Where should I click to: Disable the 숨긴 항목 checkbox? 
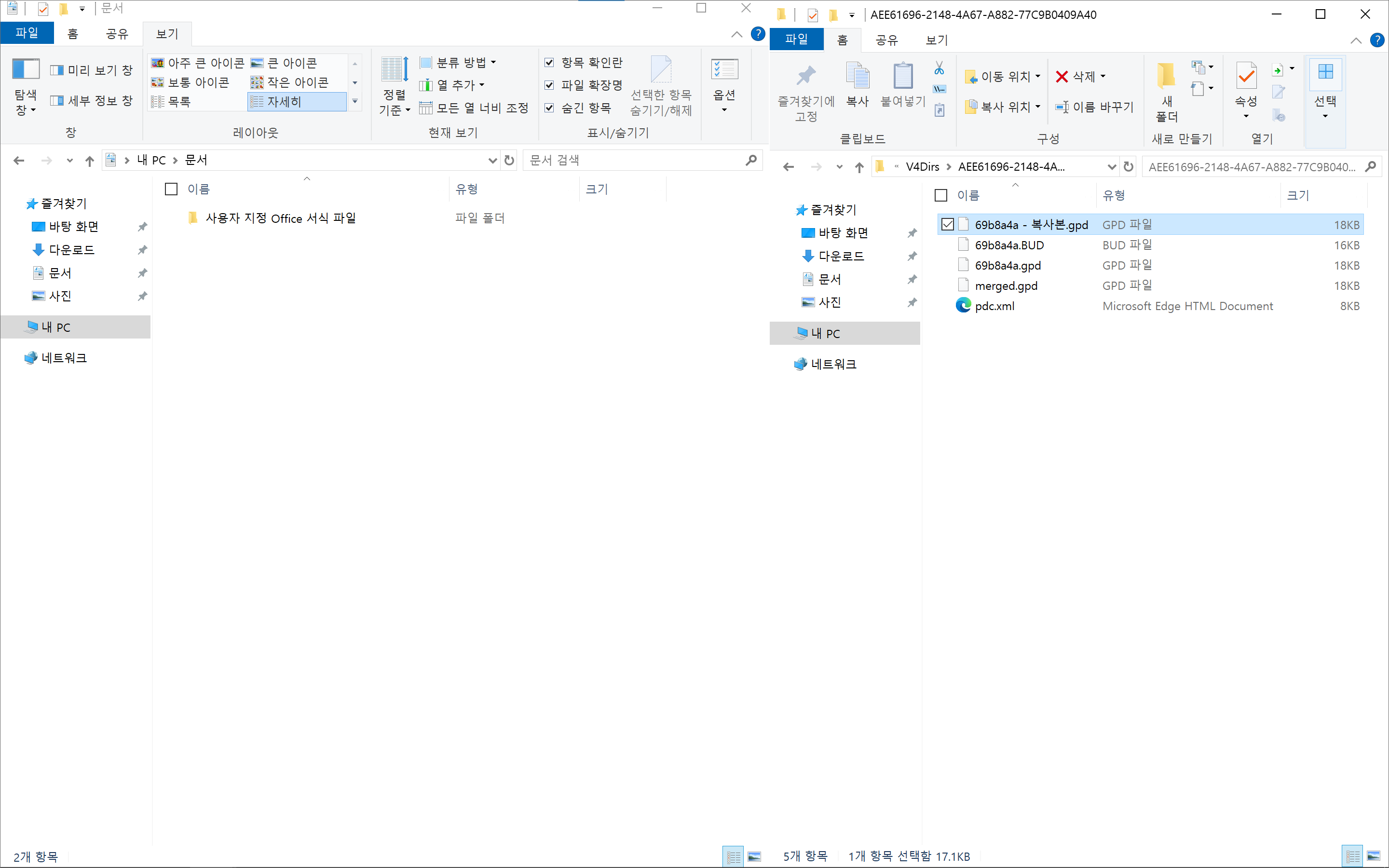549,108
